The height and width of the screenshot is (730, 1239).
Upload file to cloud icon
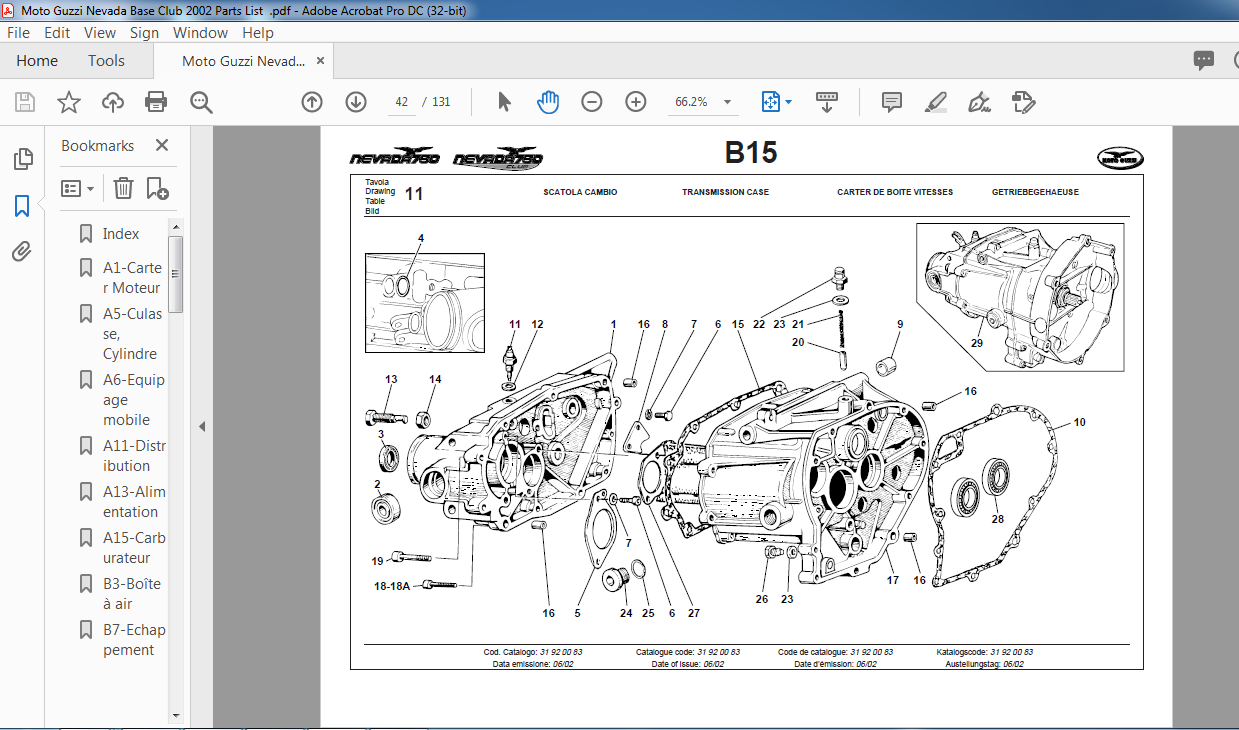[112, 102]
